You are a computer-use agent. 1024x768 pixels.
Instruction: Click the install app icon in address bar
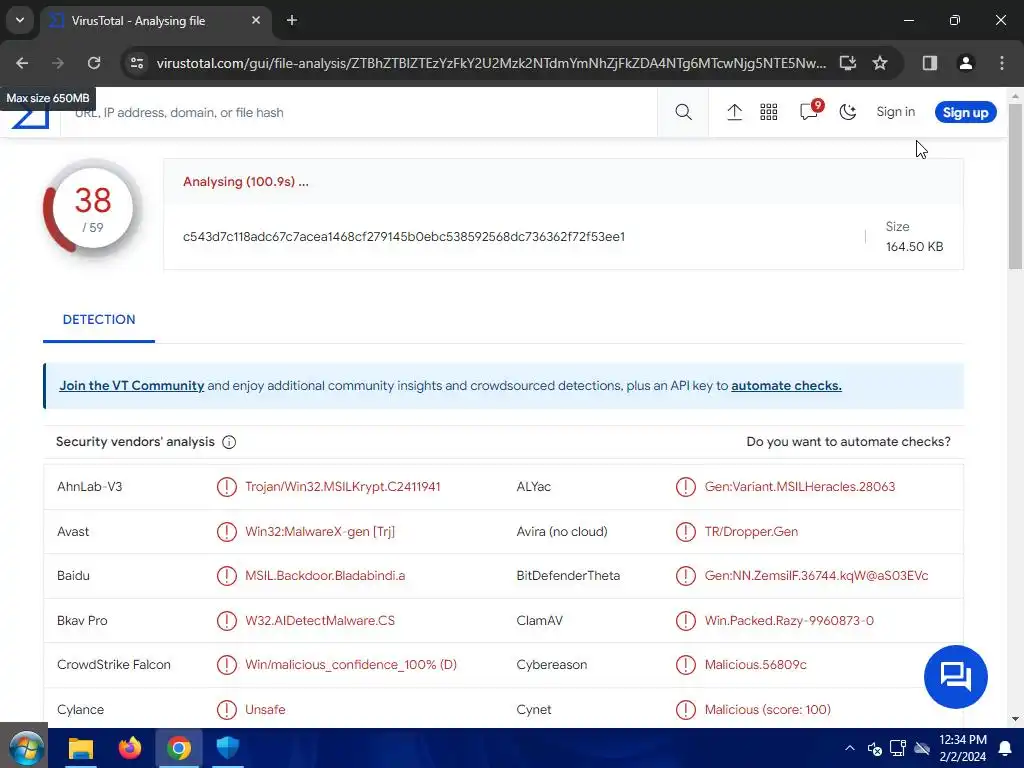pyautogui.click(x=848, y=63)
